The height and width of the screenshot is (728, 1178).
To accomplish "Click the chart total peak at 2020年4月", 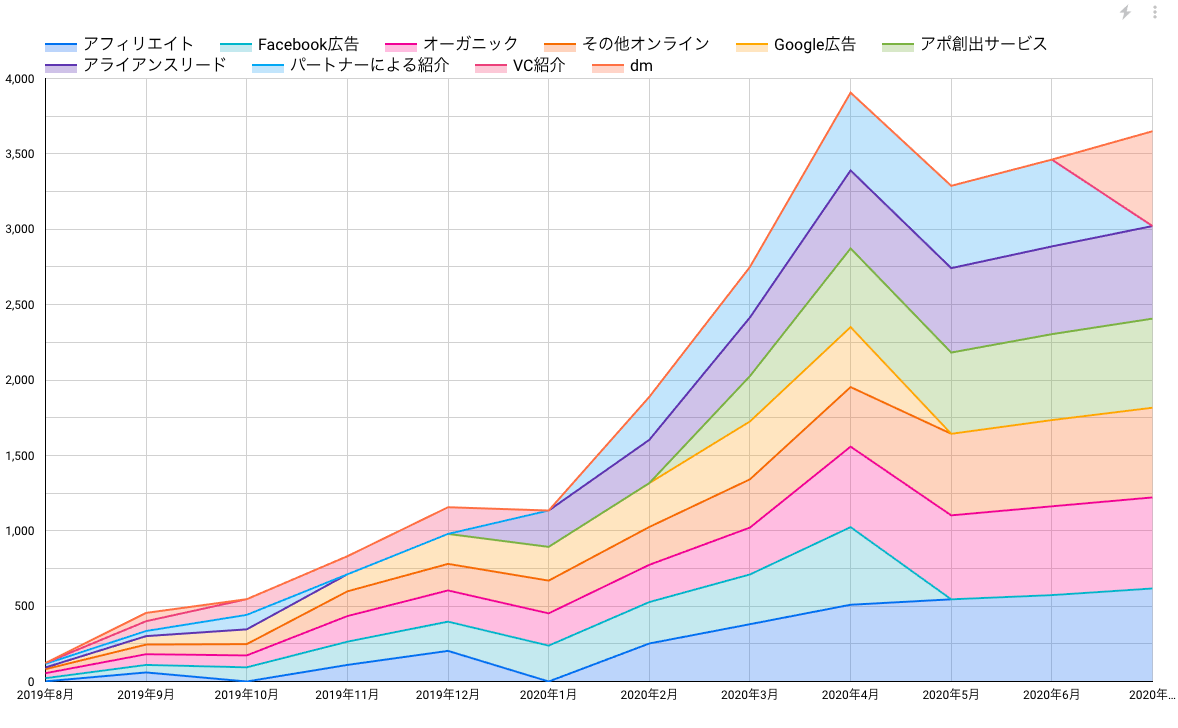I will click(x=850, y=92).
